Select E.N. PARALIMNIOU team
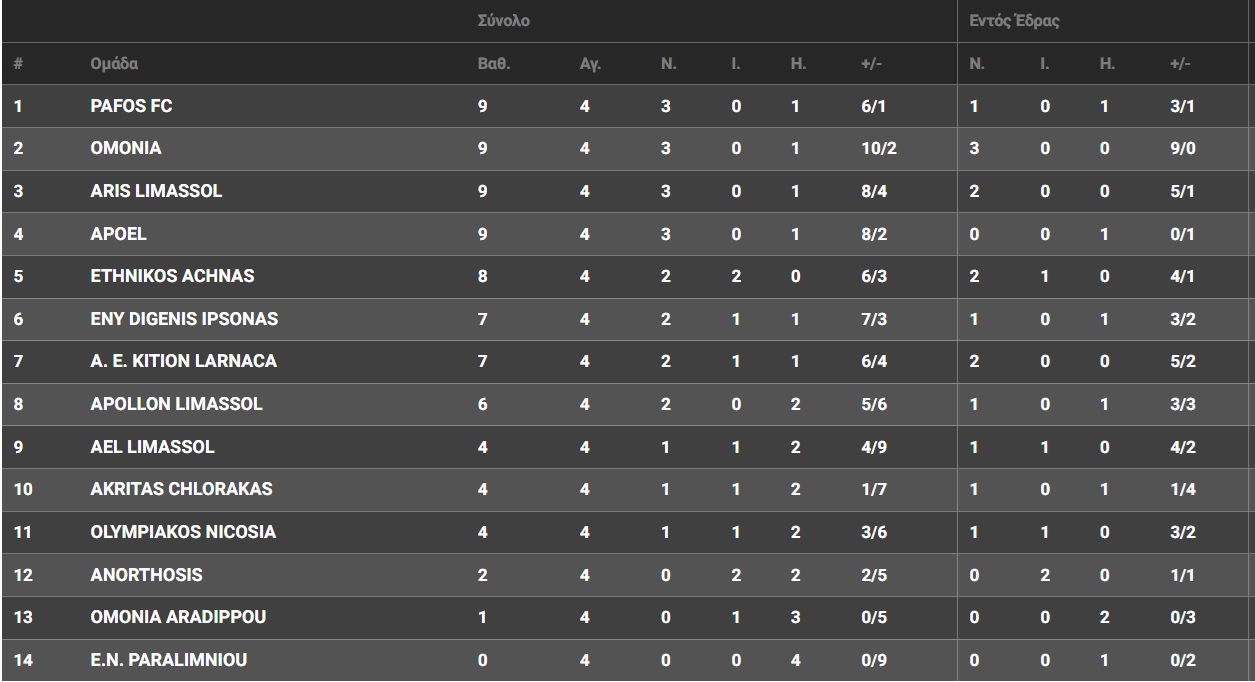Screen dimensions: 1255x682 pos(168,660)
